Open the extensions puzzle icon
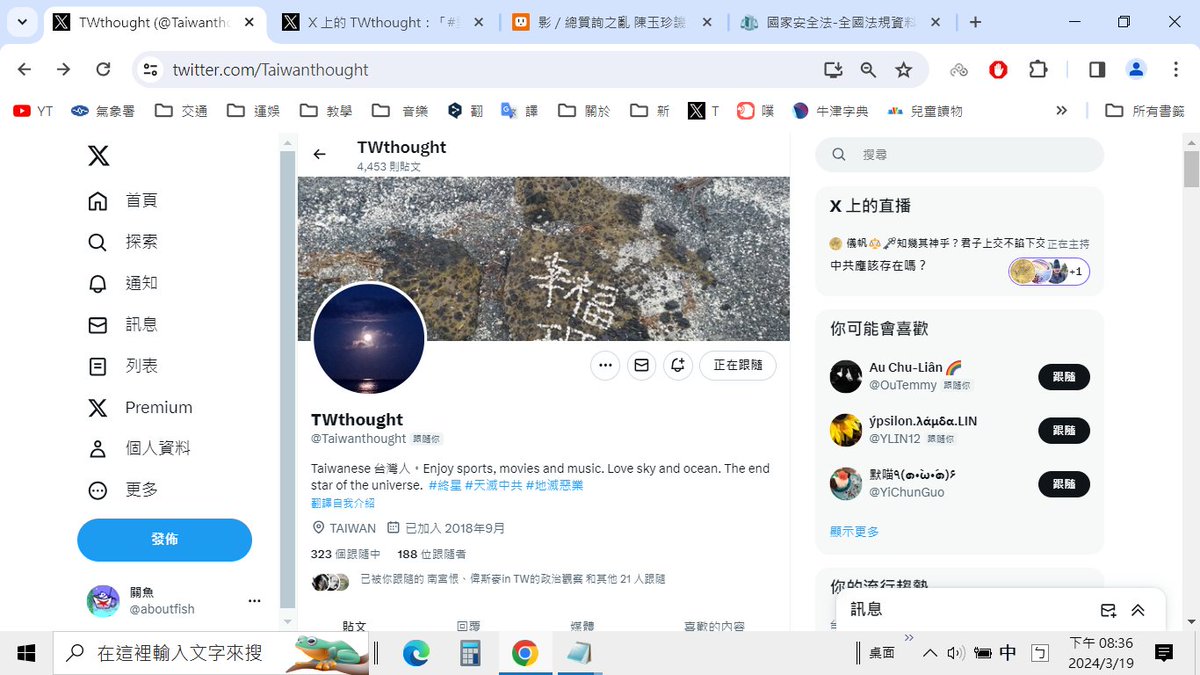This screenshot has width=1200, height=675. pos(1038,69)
